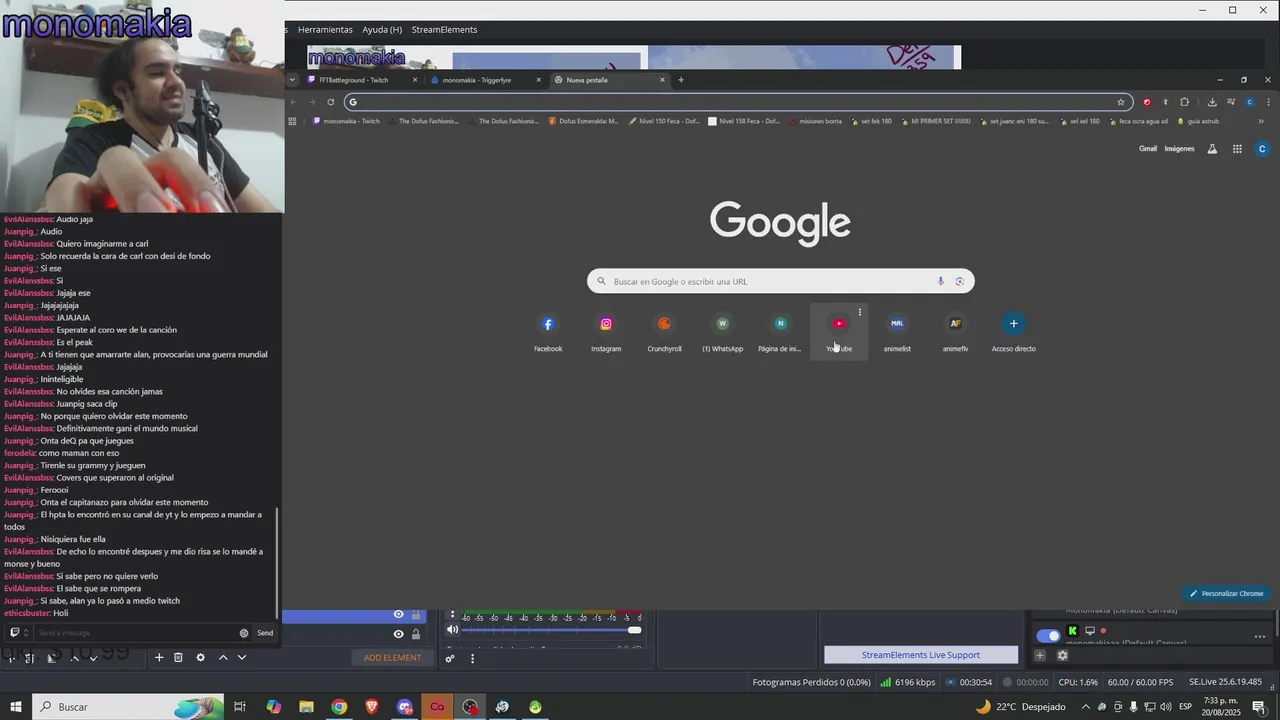Delete selected OBS source with trash icon

point(178,657)
